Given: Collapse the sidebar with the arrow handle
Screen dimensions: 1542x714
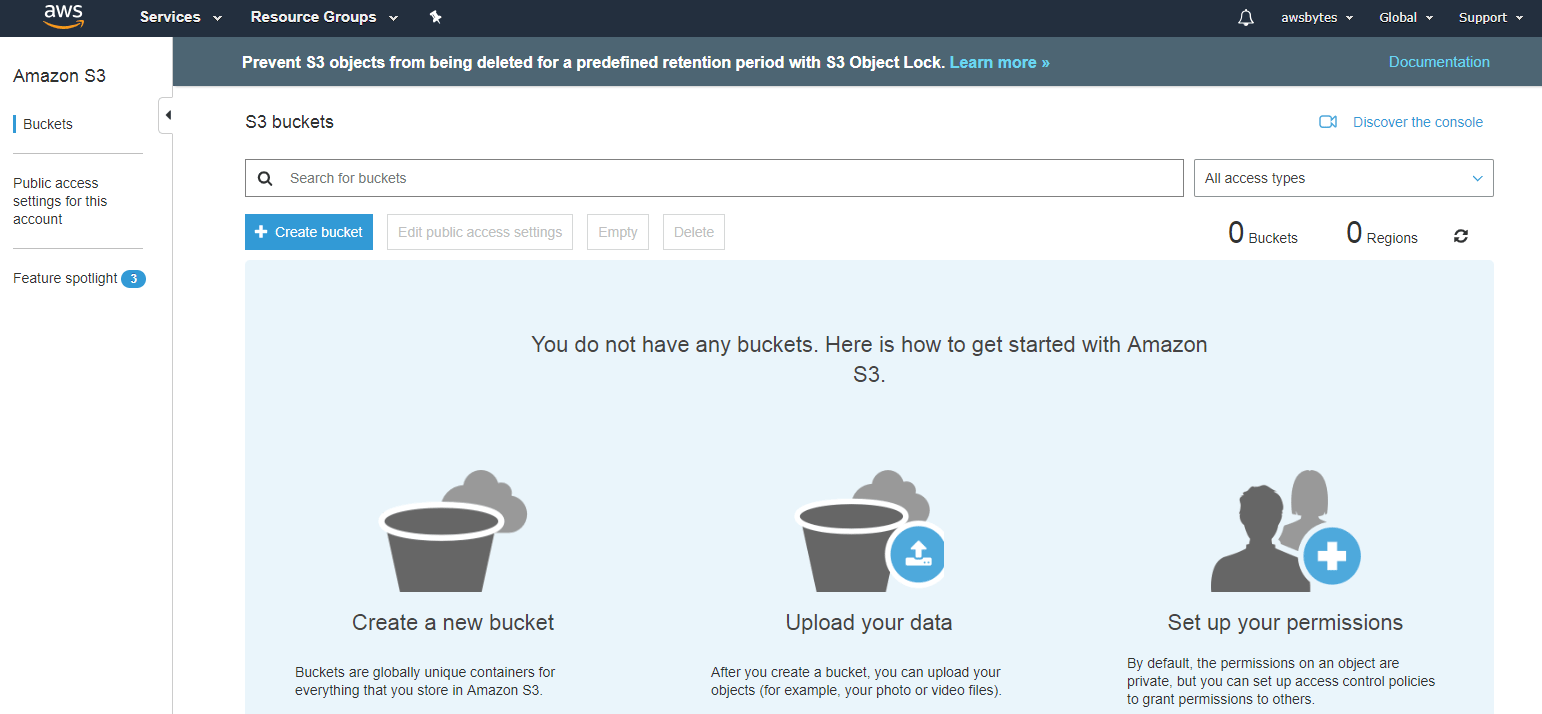Looking at the screenshot, I should [166, 115].
